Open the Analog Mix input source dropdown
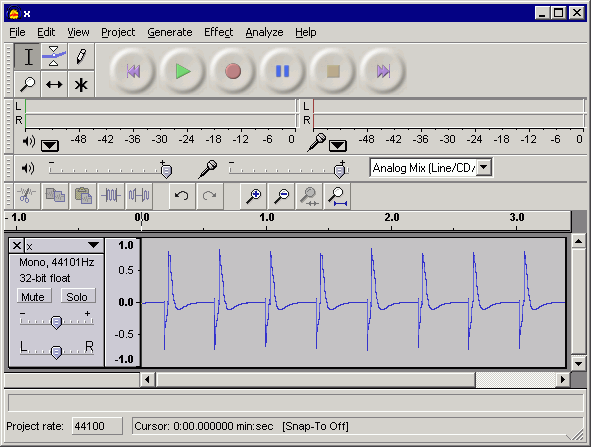Screen dimensions: 591x447 click(484, 167)
